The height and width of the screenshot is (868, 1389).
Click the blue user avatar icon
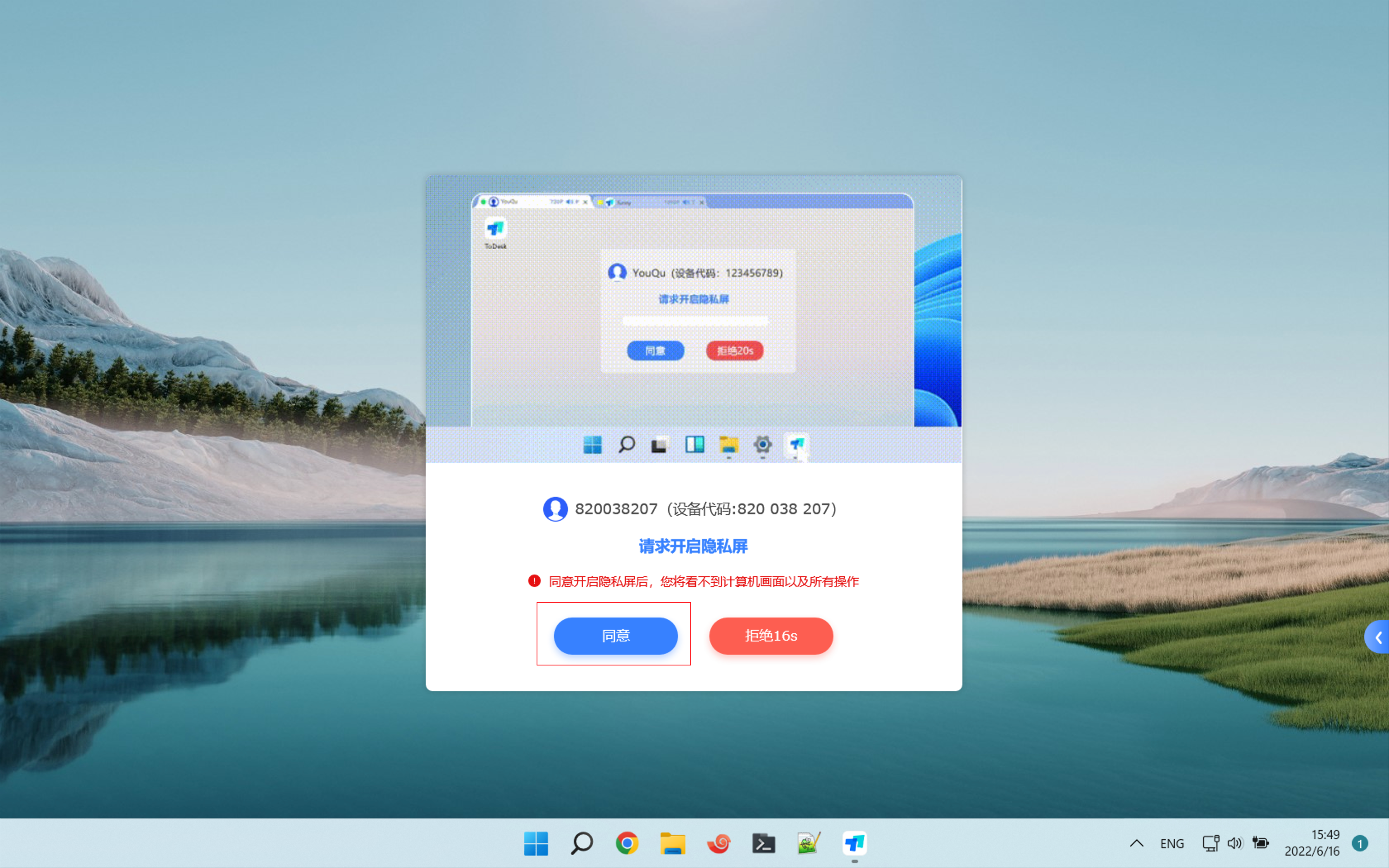[x=555, y=509]
